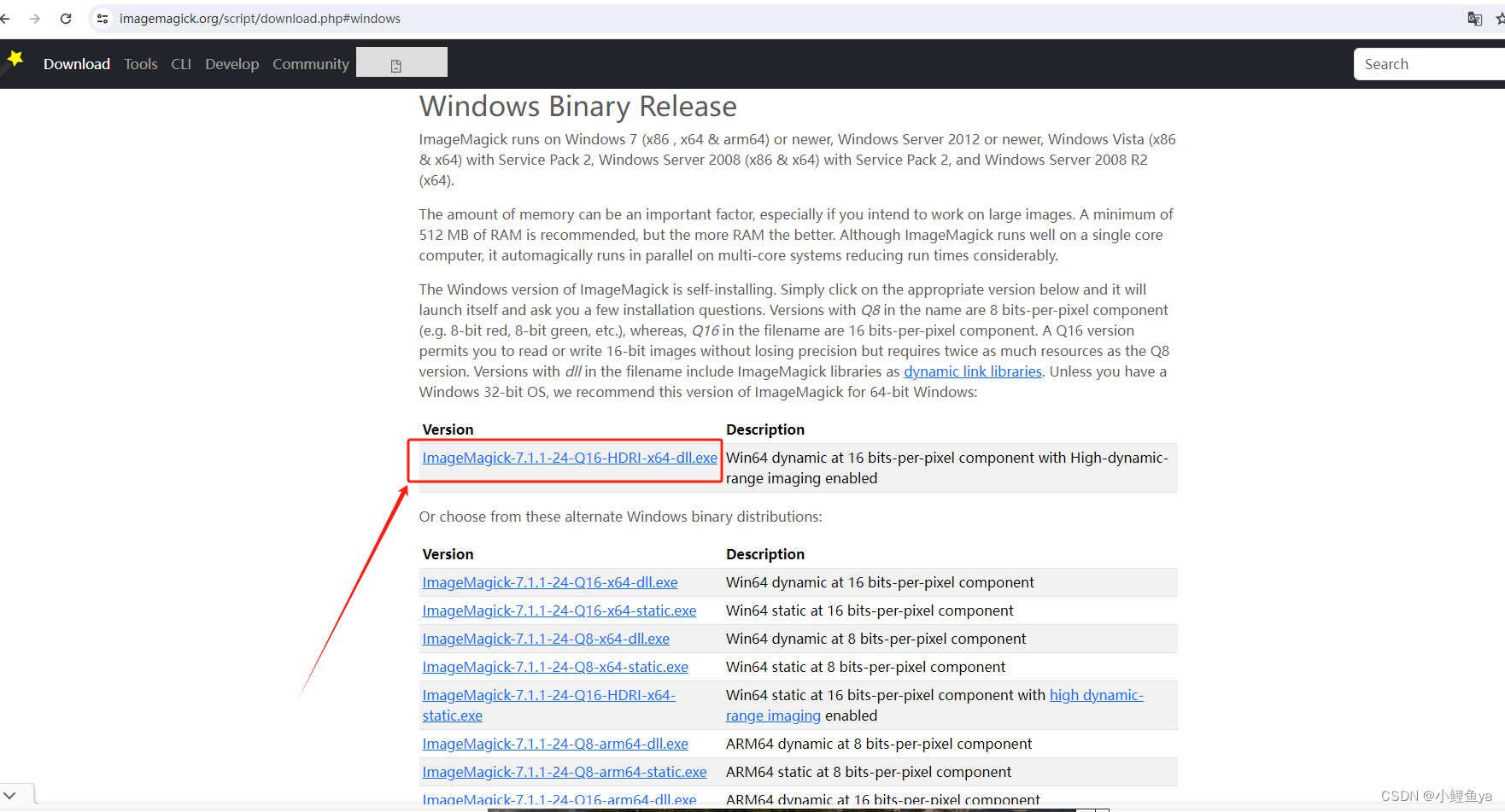Viewport: 1505px width, 812px height.
Task: Open the Develop menu item
Action: 232,64
